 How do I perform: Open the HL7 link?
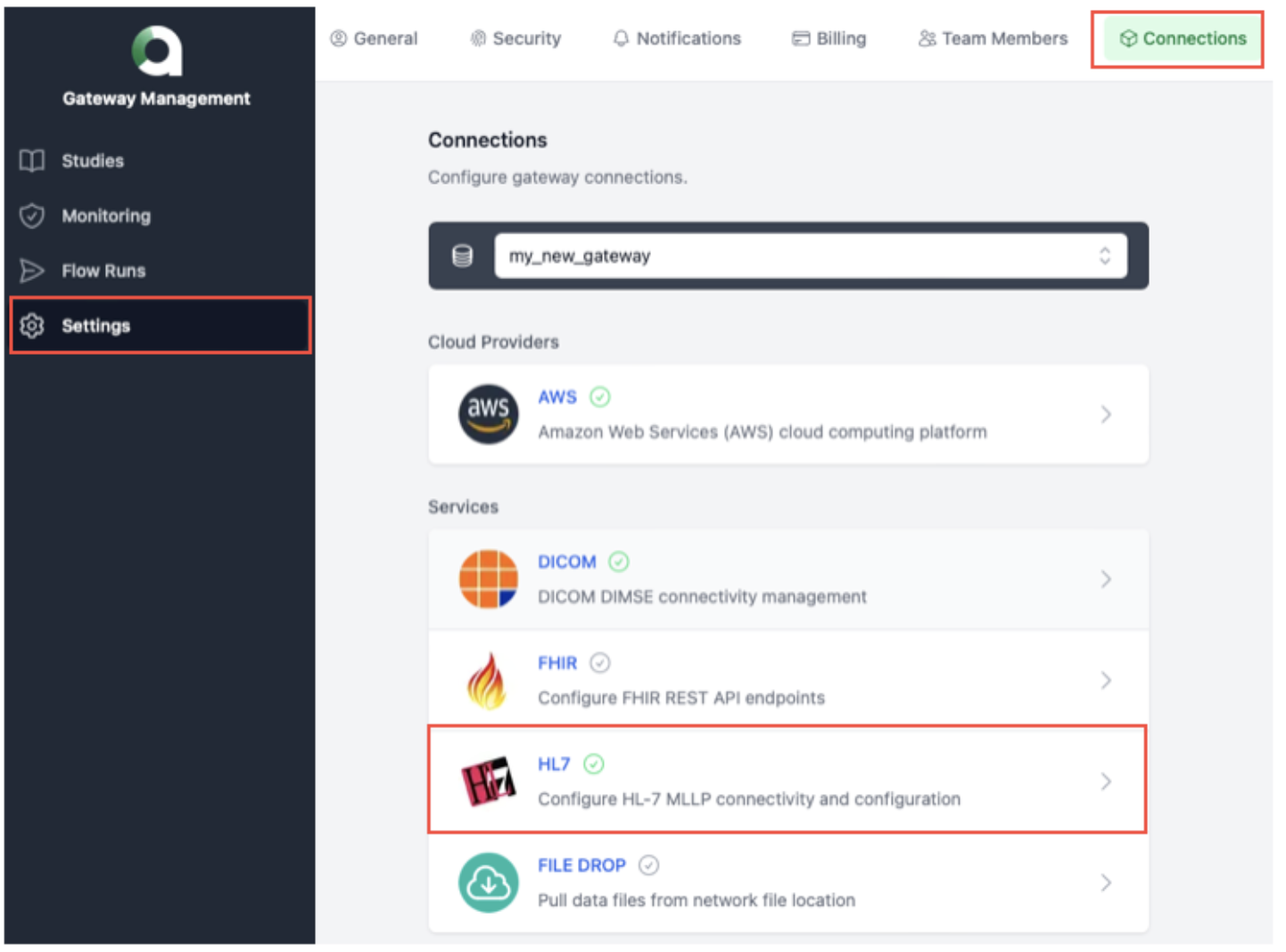point(554,764)
